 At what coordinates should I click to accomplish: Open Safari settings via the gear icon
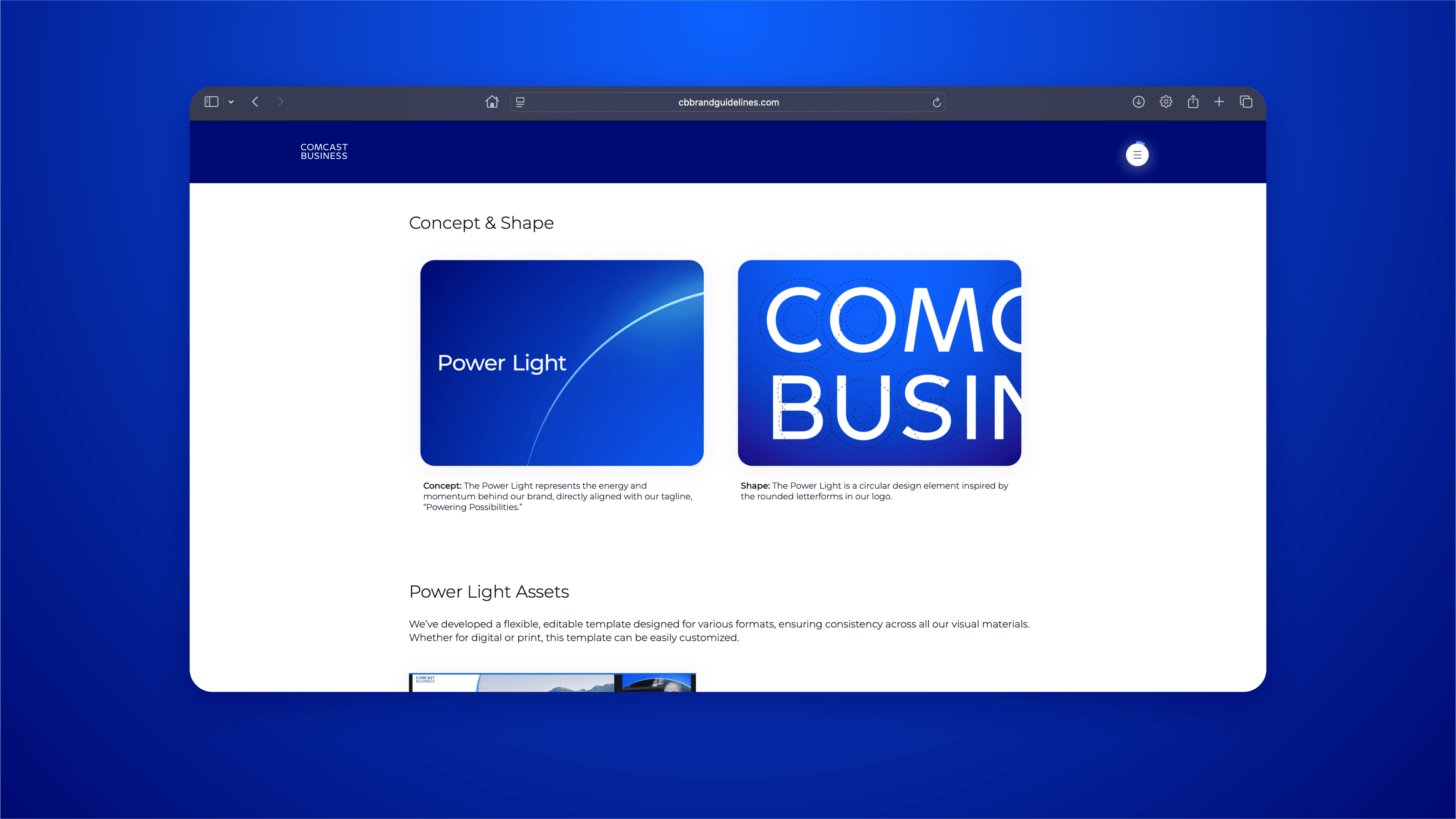(x=1166, y=102)
